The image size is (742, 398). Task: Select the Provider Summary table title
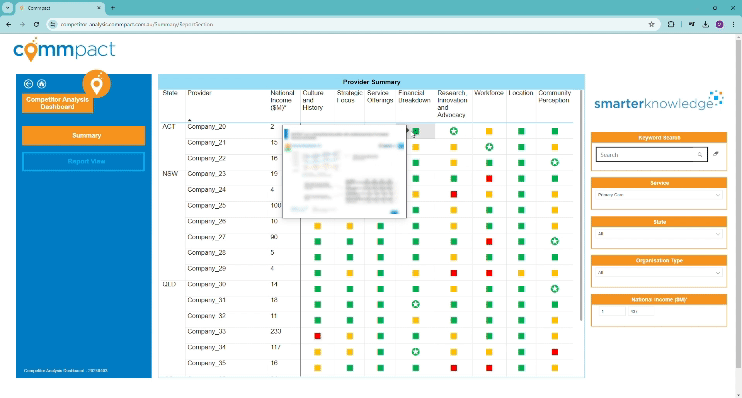[x=371, y=82]
